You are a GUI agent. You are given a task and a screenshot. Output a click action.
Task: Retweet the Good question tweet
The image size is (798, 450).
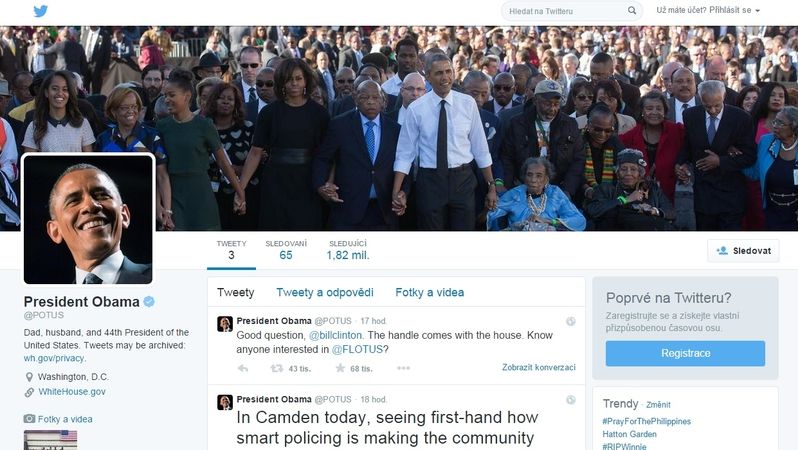click(x=276, y=368)
